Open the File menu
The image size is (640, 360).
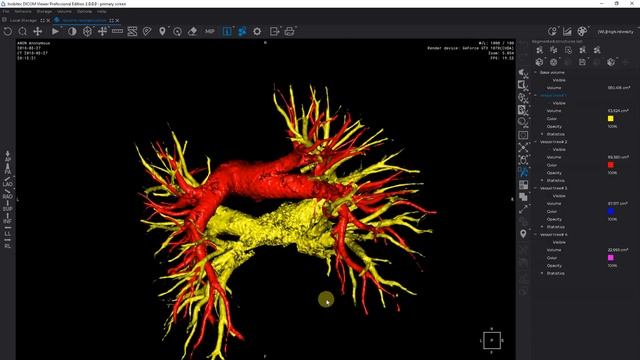tap(6, 11)
